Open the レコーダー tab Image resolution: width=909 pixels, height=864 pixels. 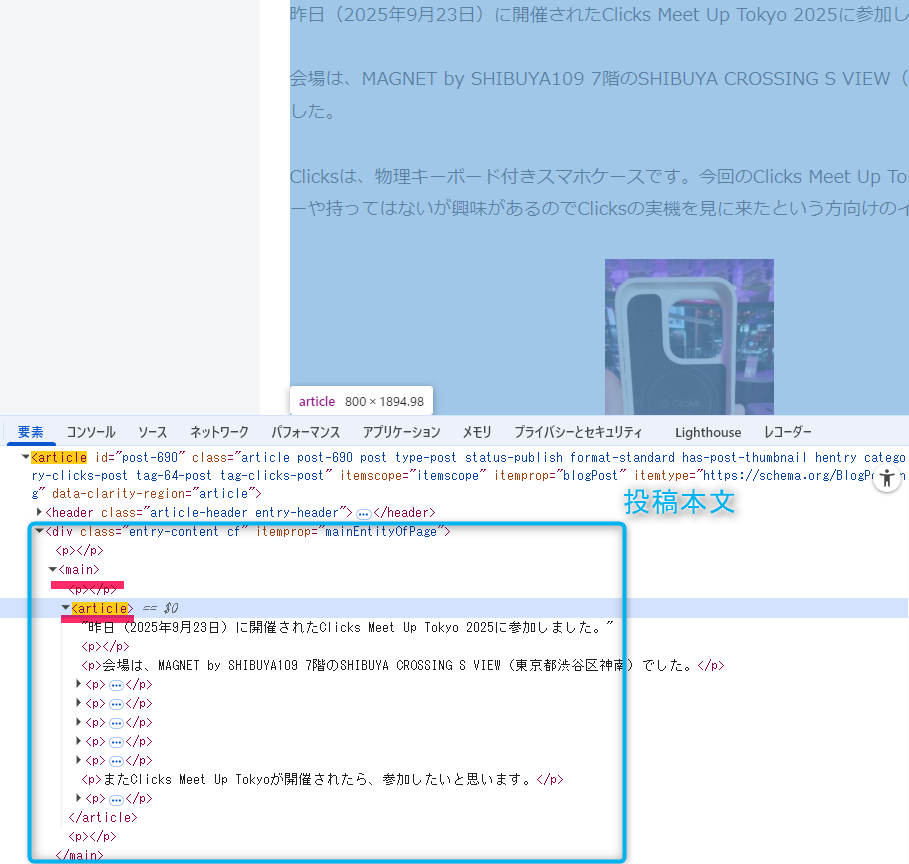tap(787, 432)
